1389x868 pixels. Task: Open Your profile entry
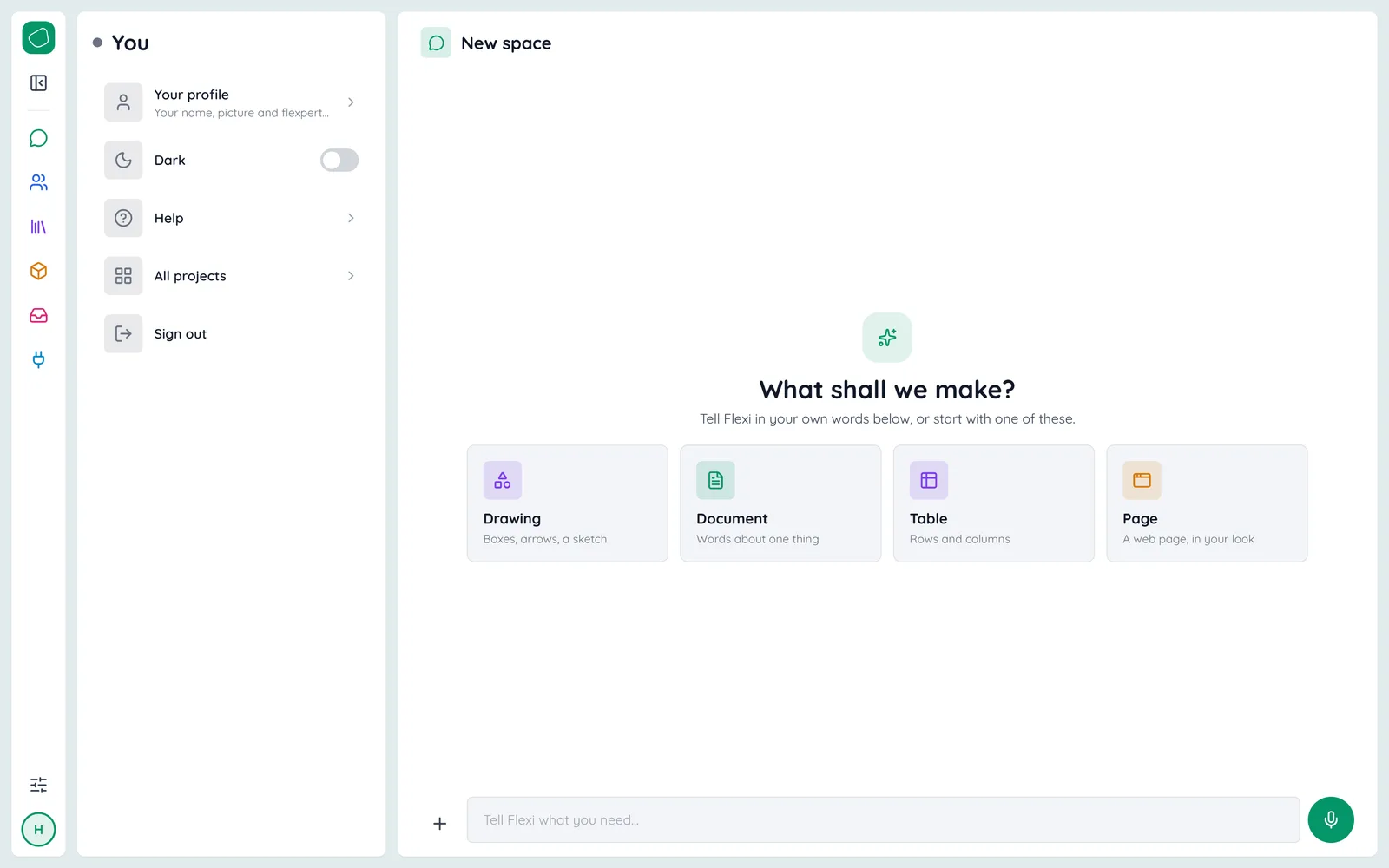(231, 102)
